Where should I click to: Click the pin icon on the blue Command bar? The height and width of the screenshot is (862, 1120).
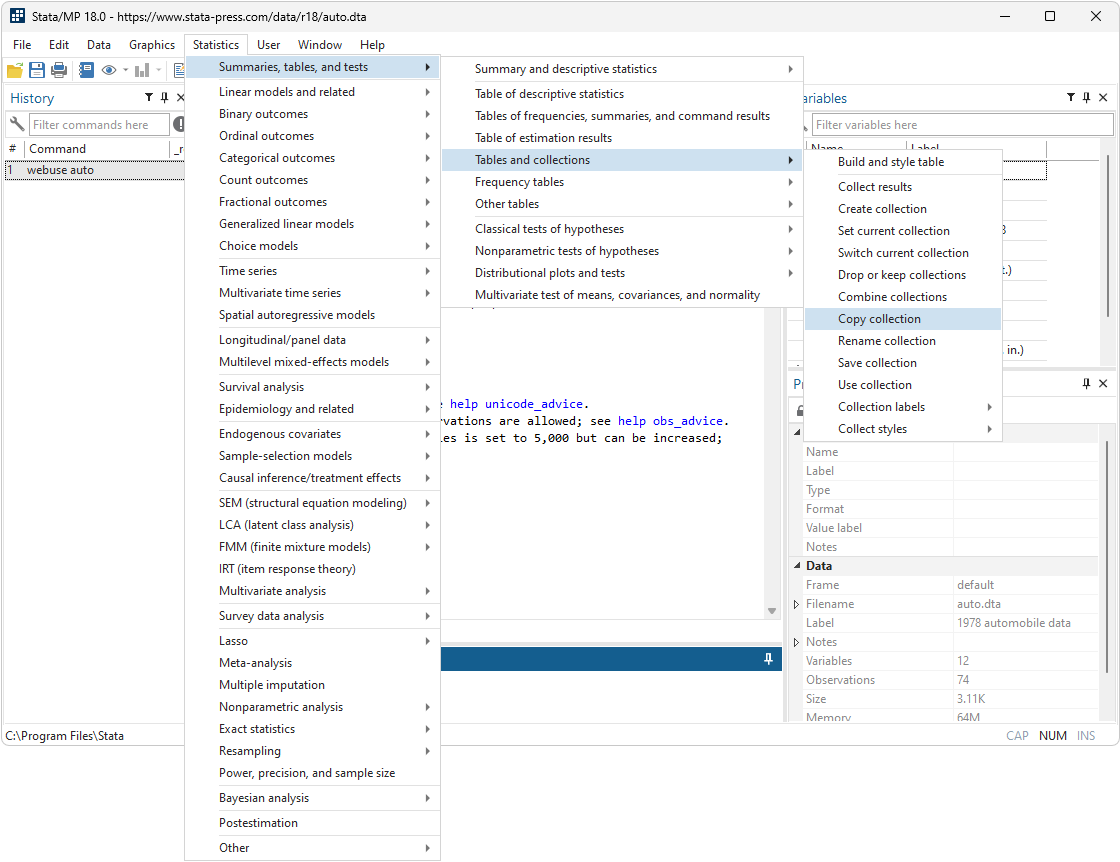(x=769, y=658)
